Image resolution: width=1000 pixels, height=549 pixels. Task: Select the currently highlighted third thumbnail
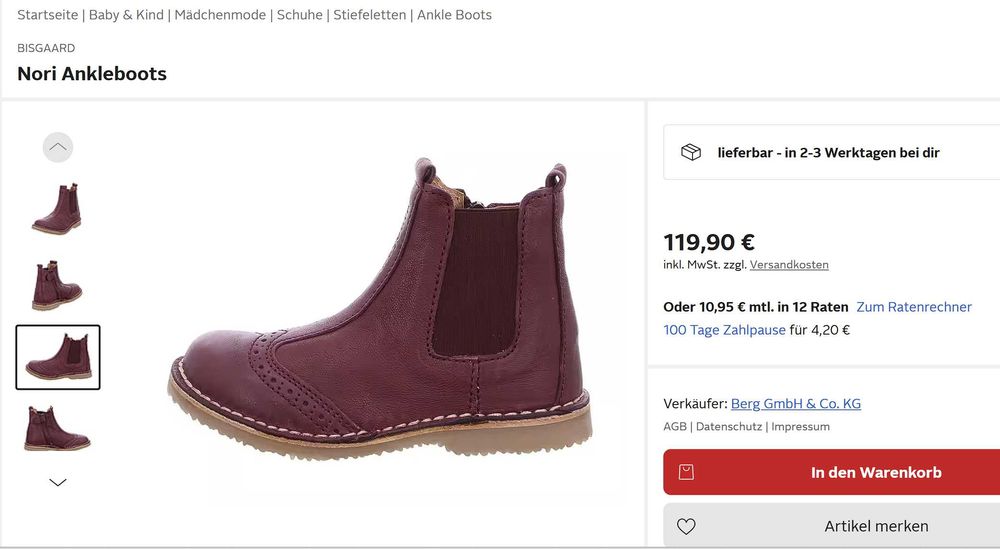click(58, 357)
